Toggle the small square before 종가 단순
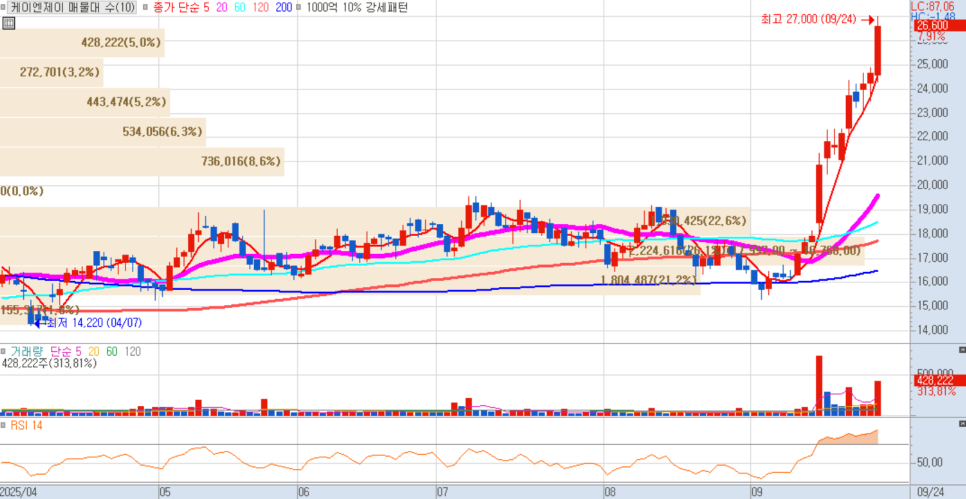Screen dimensions: 966x499 pos(144,8)
